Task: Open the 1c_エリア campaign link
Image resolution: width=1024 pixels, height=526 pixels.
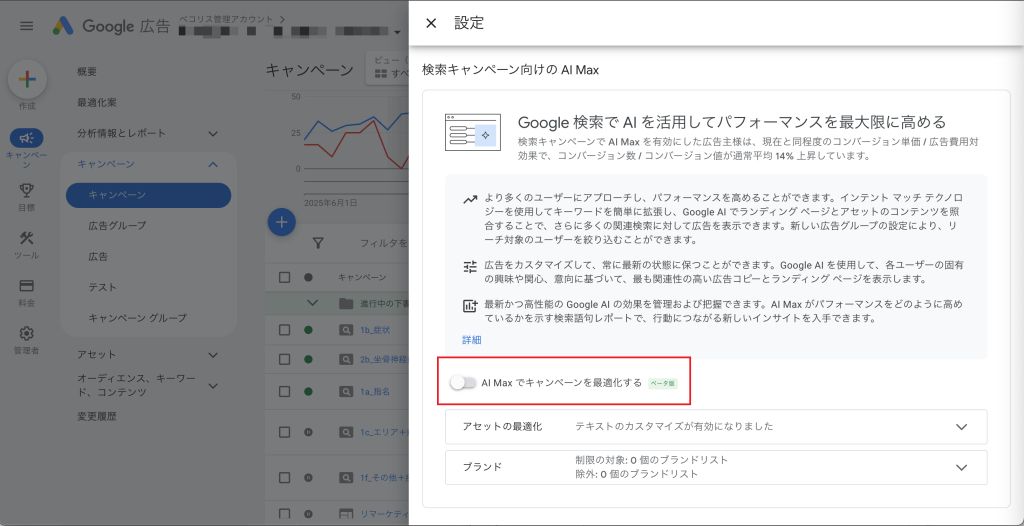Action: click(x=384, y=432)
